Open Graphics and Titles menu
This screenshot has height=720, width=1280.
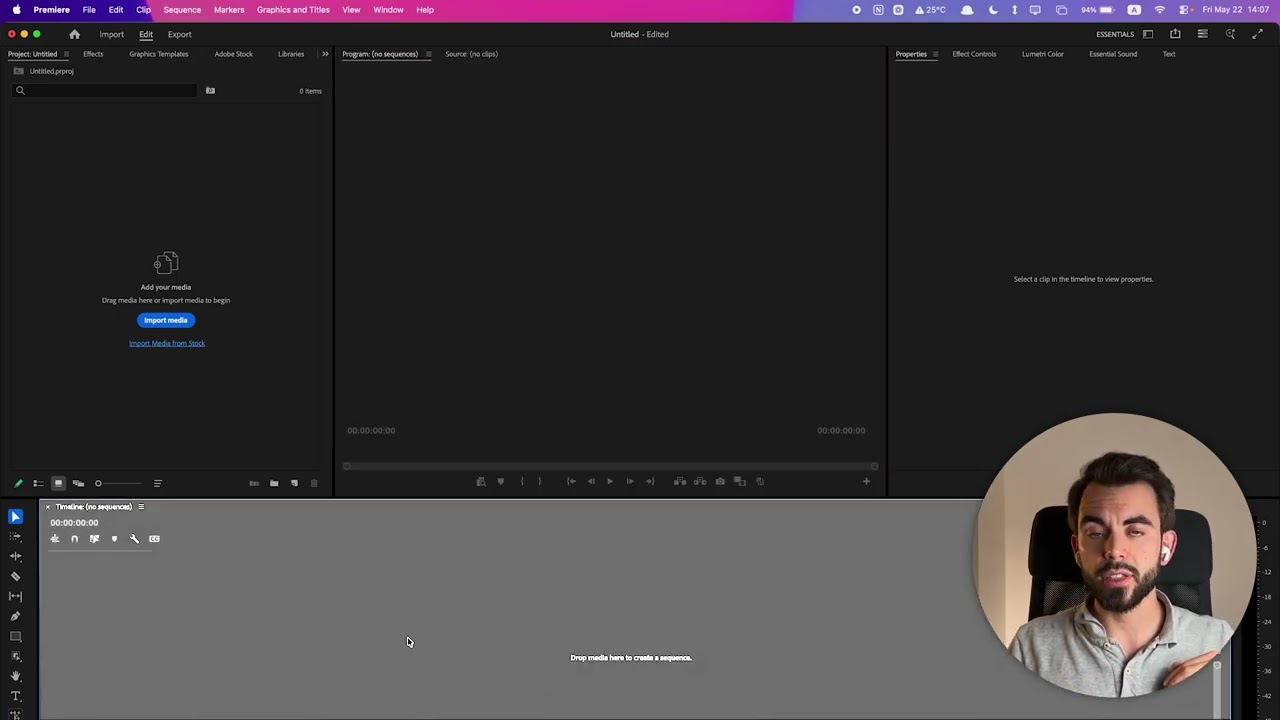[293, 10]
